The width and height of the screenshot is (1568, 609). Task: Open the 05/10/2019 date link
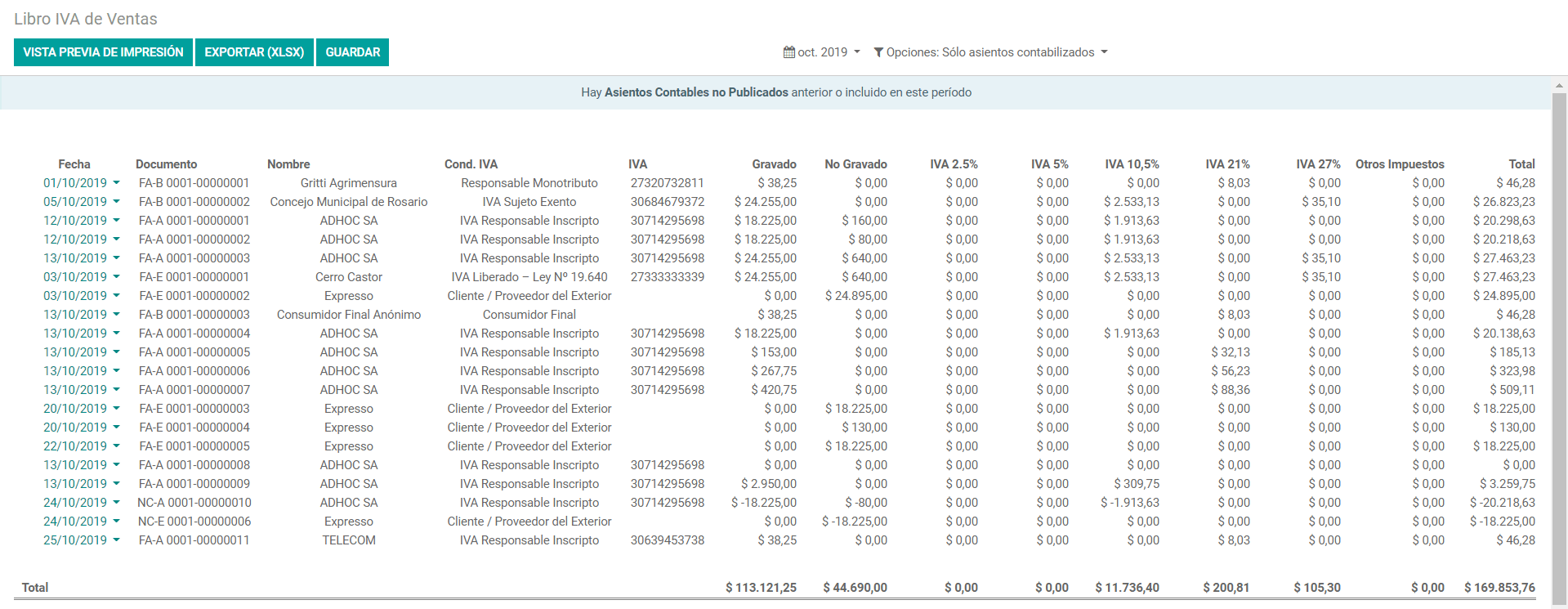(x=75, y=202)
